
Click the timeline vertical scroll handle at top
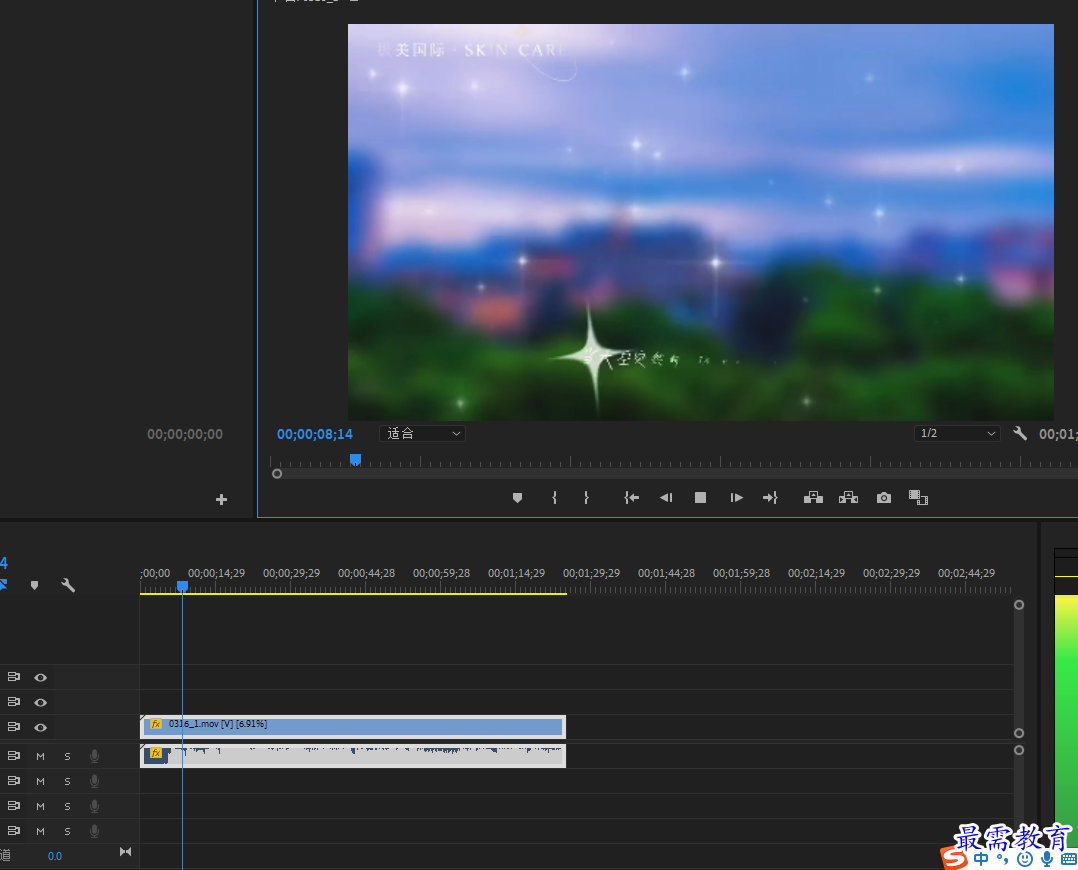pyautogui.click(x=1019, y=605)
